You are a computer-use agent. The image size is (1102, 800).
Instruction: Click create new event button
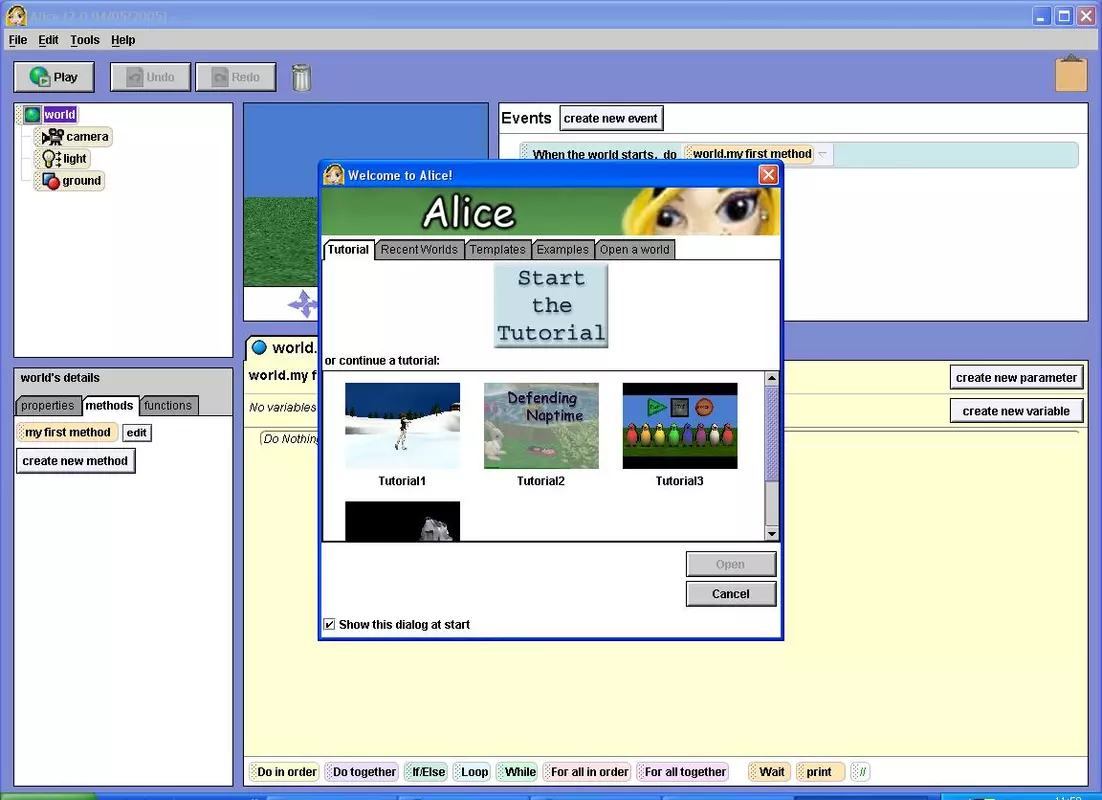611,118
